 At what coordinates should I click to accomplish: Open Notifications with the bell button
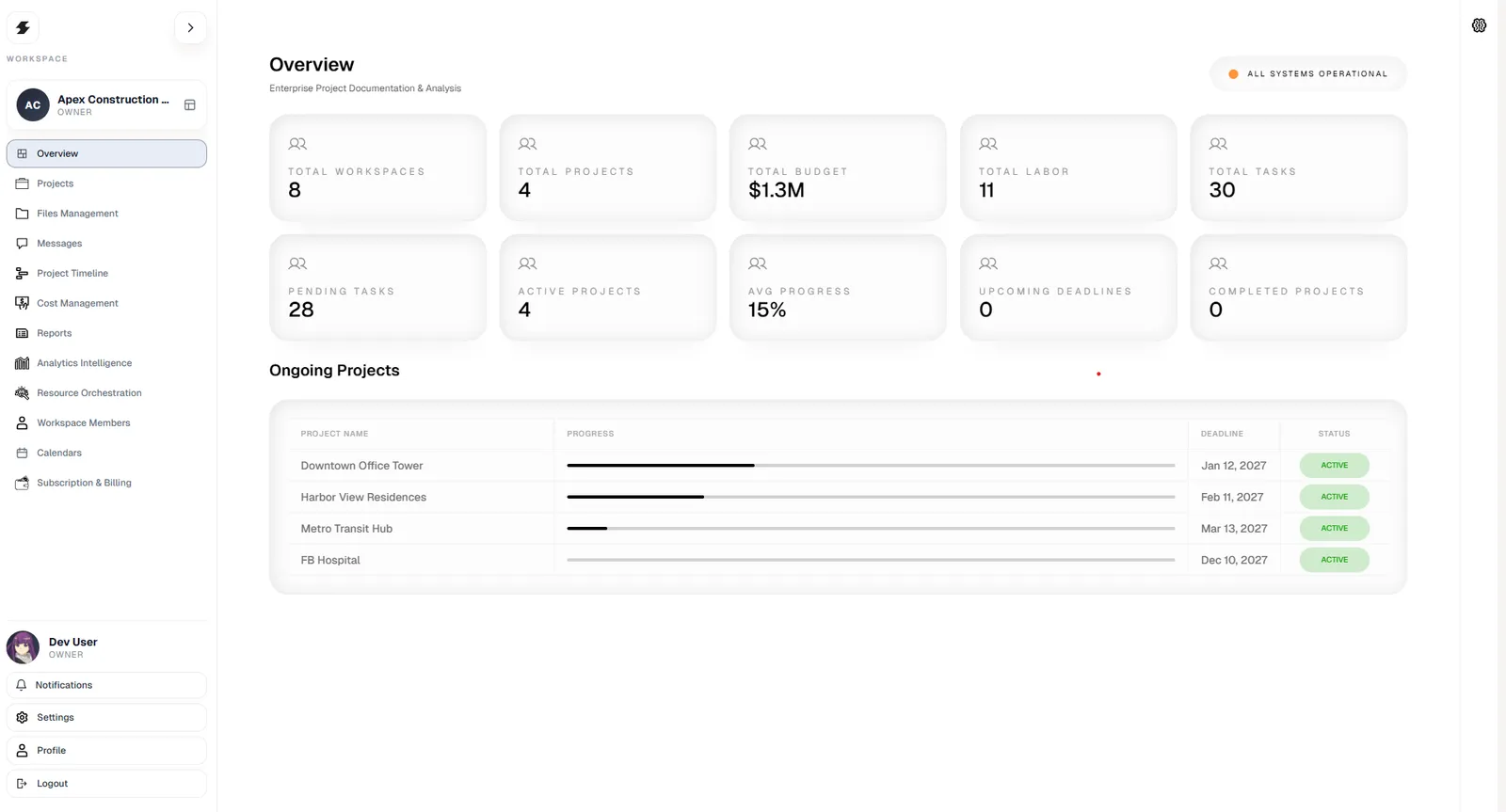tap(106, 685)
